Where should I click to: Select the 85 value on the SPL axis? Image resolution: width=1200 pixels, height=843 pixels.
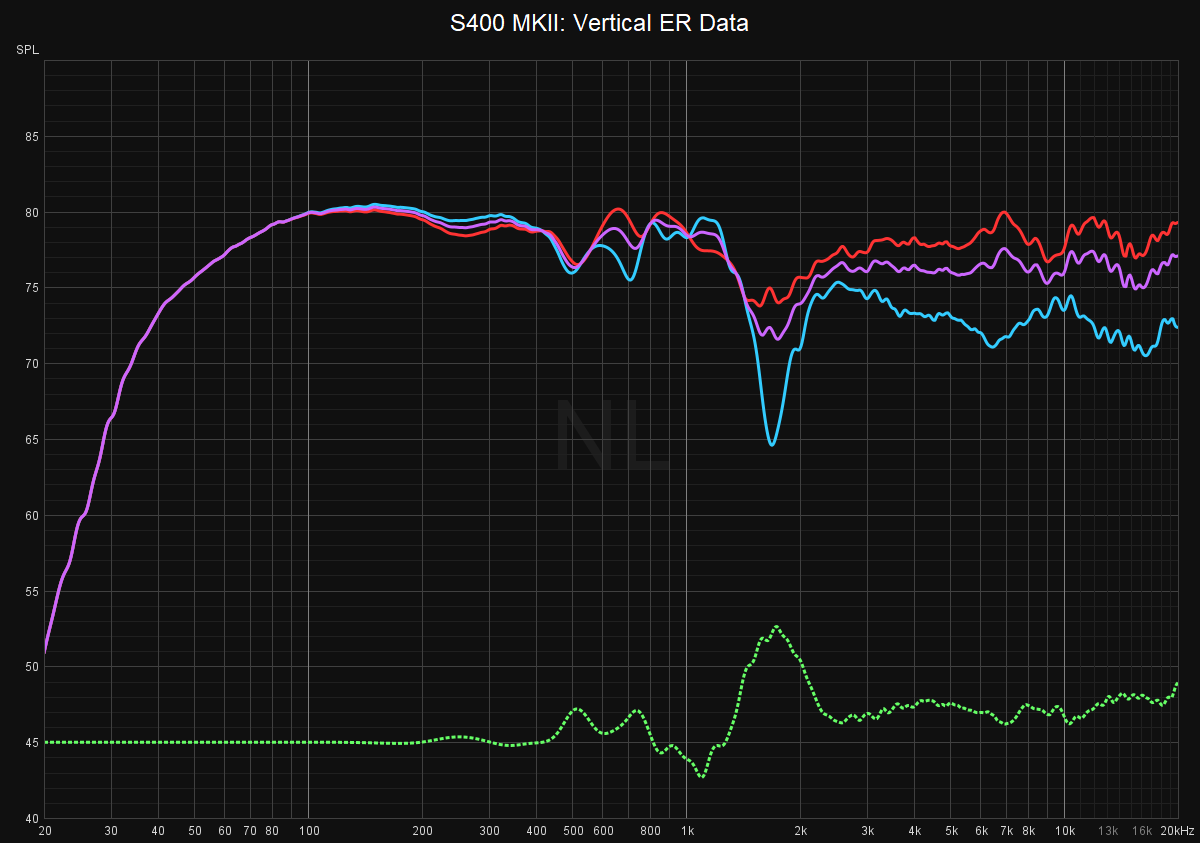[31, 136]
